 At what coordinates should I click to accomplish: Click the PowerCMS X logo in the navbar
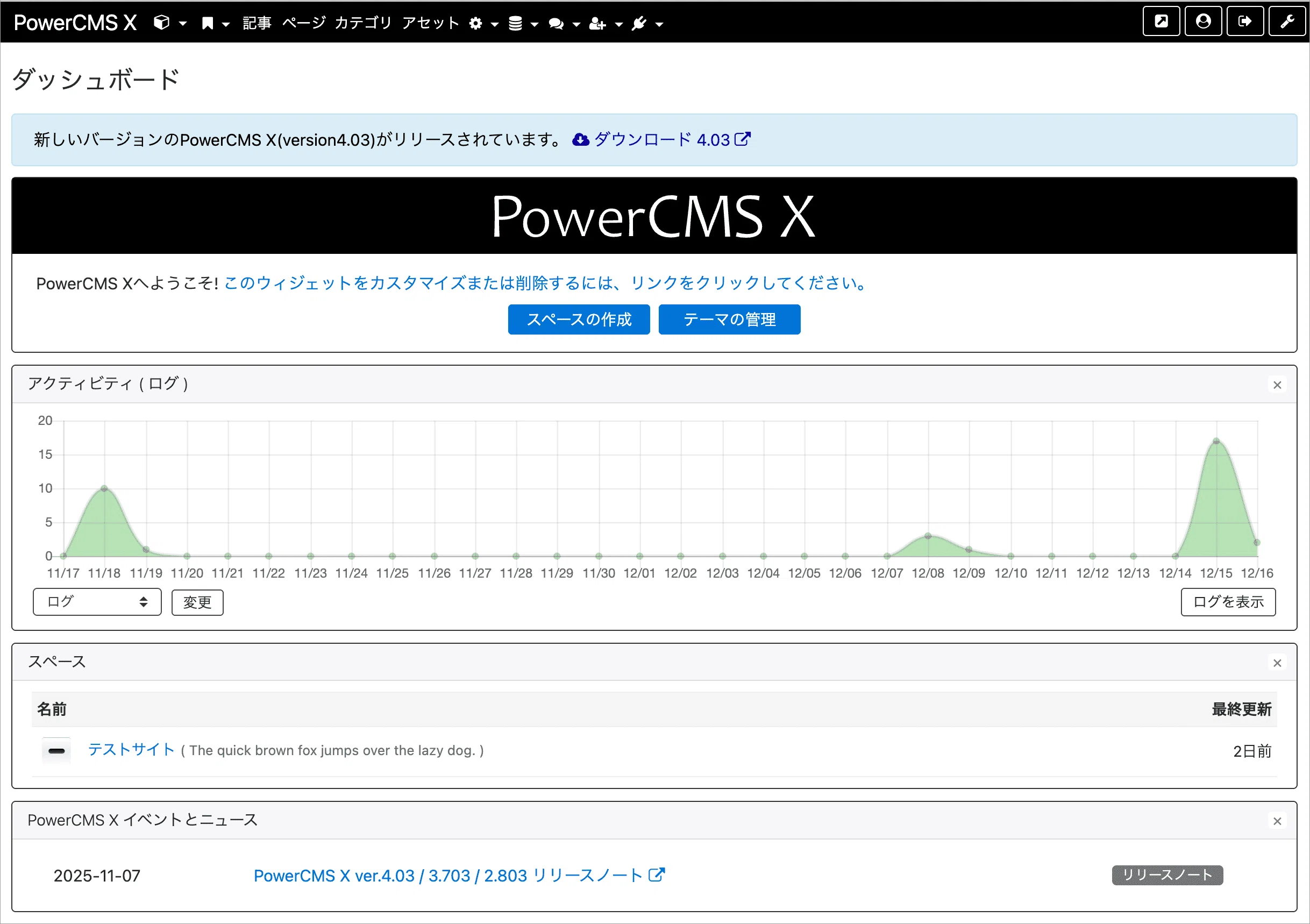75,23
